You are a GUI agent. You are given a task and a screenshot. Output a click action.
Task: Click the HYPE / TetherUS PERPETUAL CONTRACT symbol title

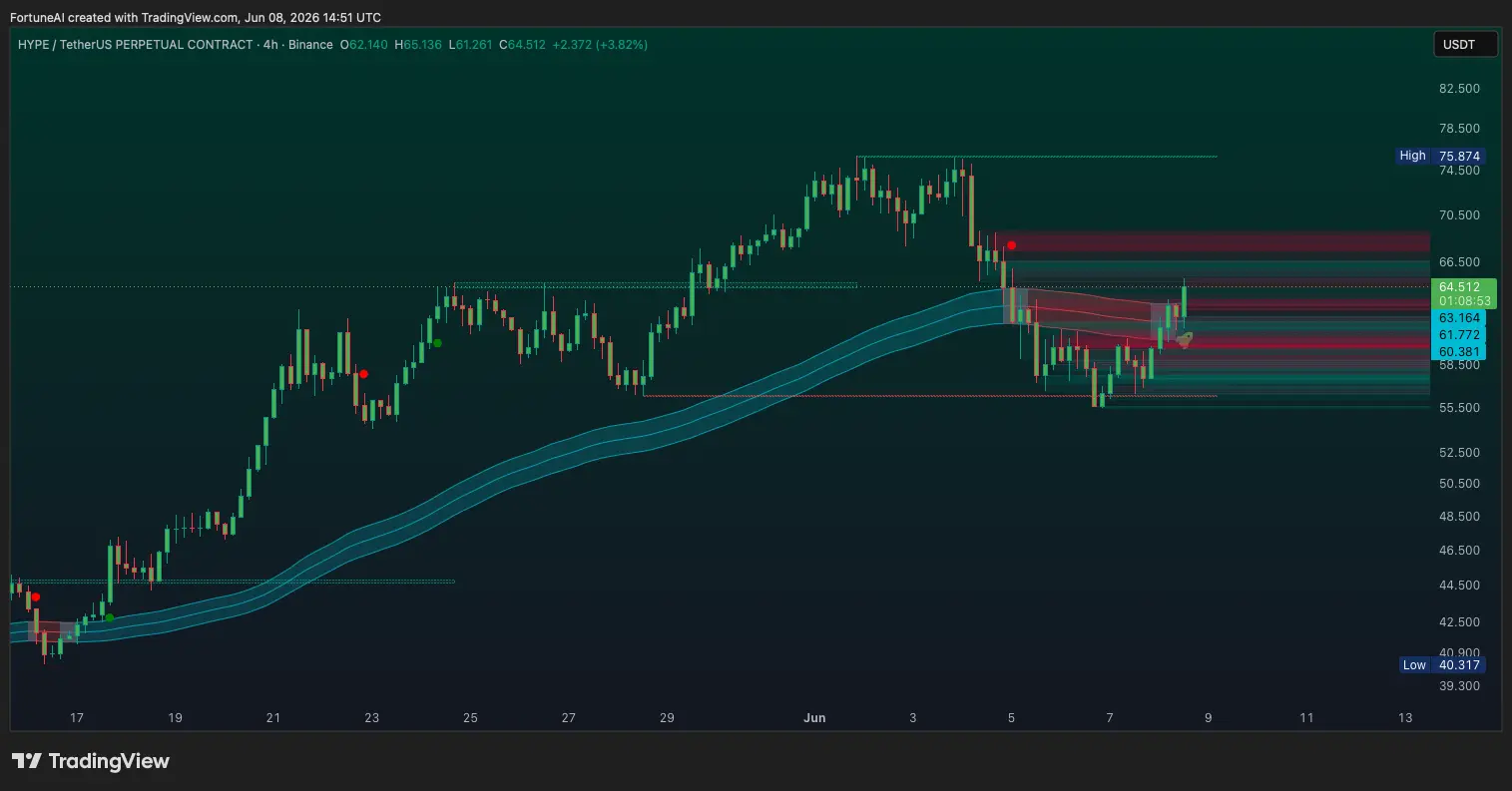[x=135, y=45]
